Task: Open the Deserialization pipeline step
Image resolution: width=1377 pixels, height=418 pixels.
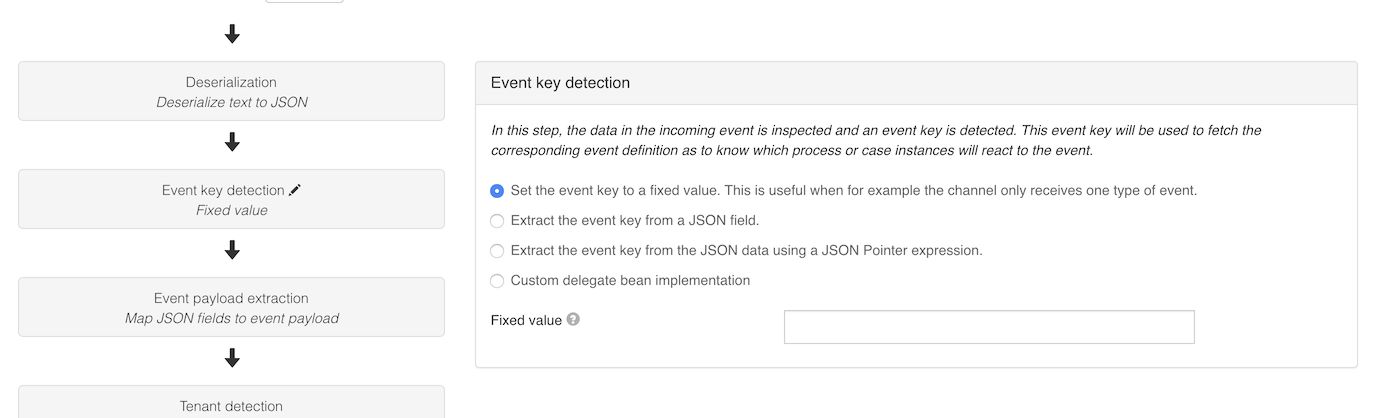Action: (231, 91)
